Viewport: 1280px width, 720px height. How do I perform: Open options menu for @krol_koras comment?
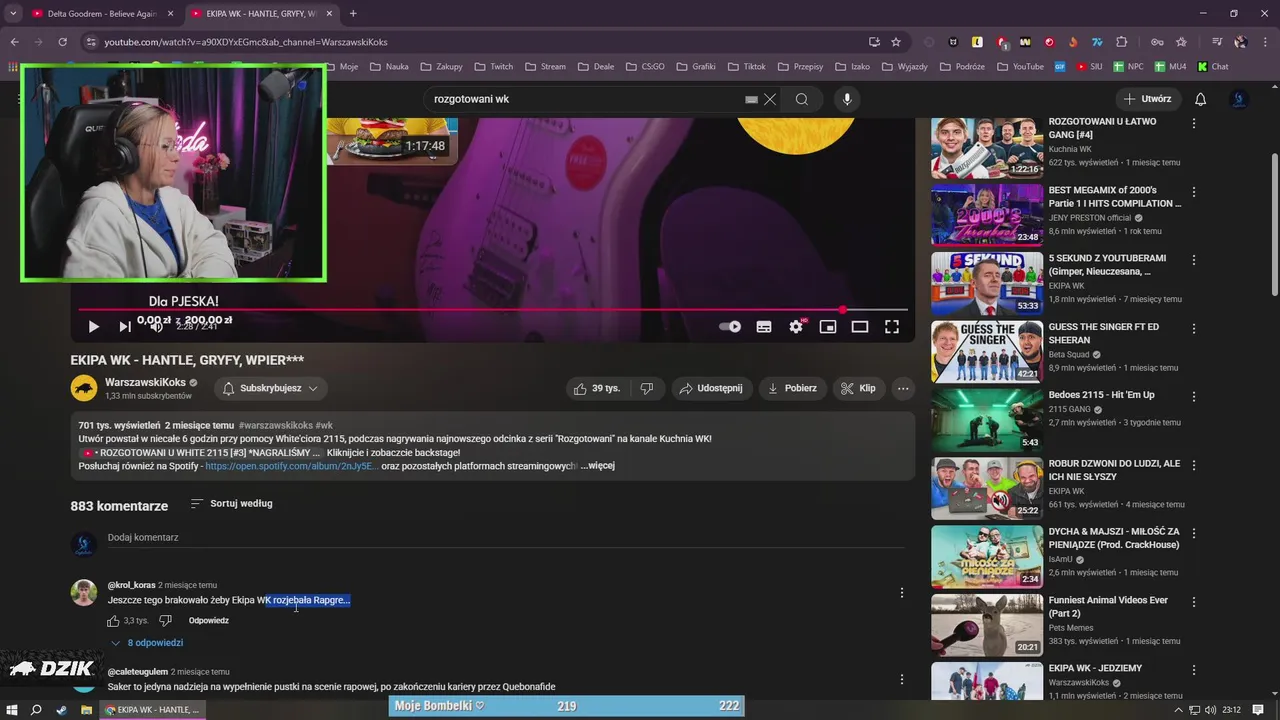coord(902,593)
